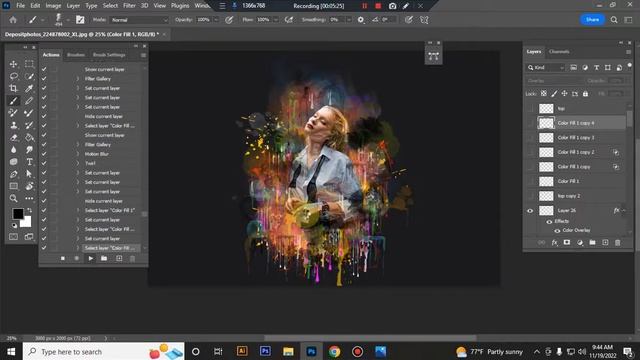
Task: Create new adjustment layer icon
Action: (x=580, y=242)
